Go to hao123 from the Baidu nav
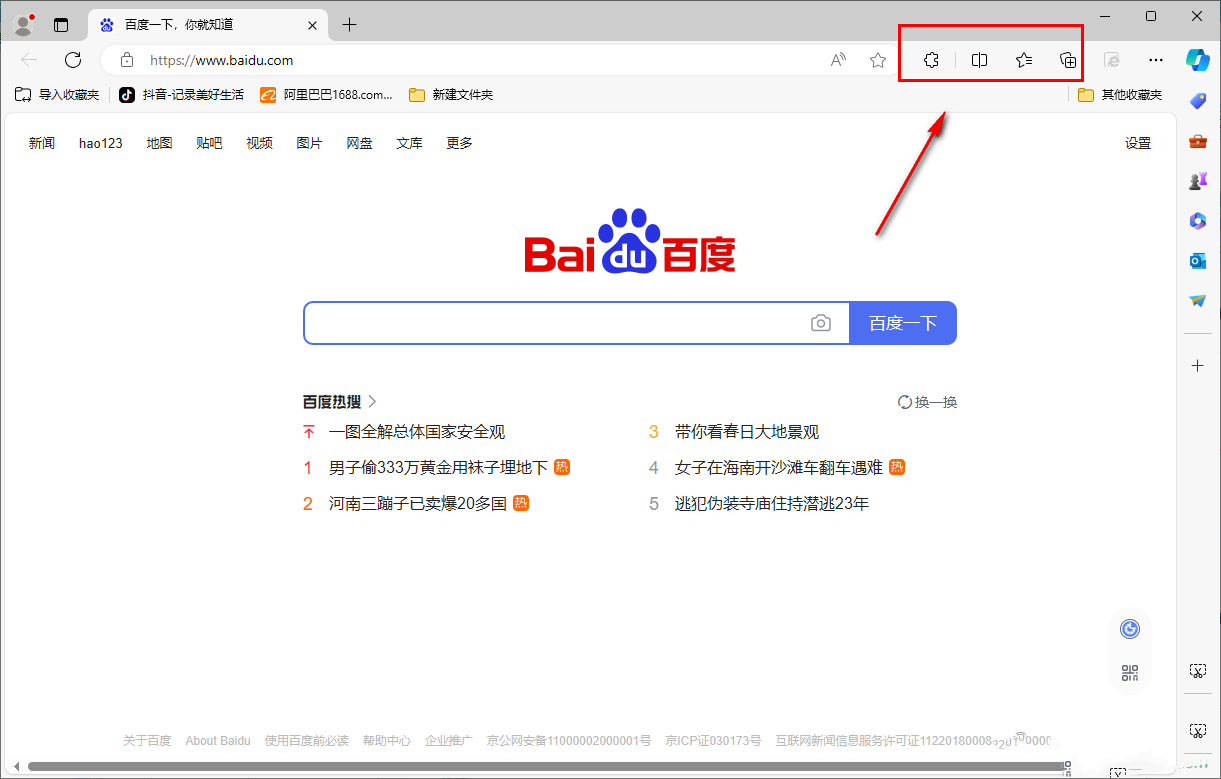Screen dimensions: 1221x779 click(x=101, y=143)
